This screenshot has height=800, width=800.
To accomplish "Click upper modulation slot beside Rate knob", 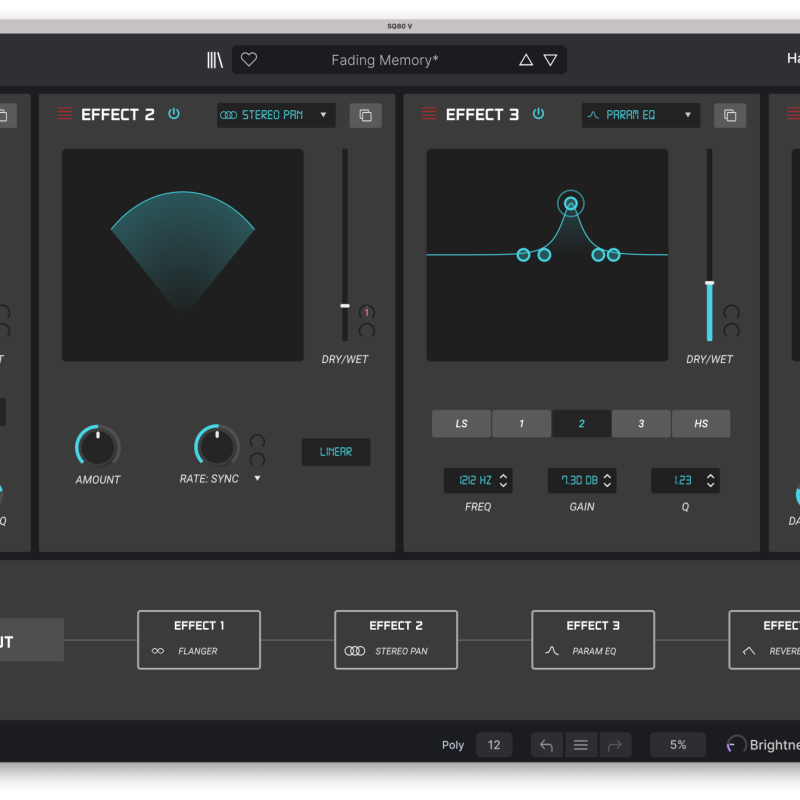I will tap(257, 441).
